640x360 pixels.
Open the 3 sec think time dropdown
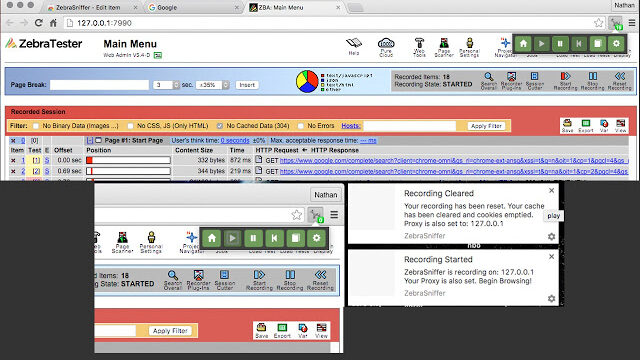[x=166, y=85]
